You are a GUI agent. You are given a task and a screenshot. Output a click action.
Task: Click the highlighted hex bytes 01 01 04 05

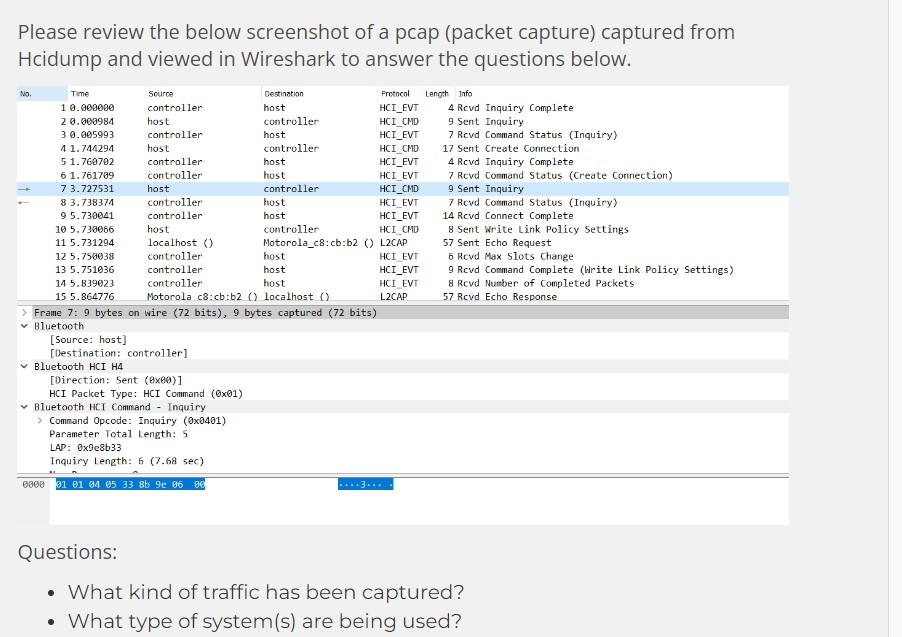[x=130, y=485]
